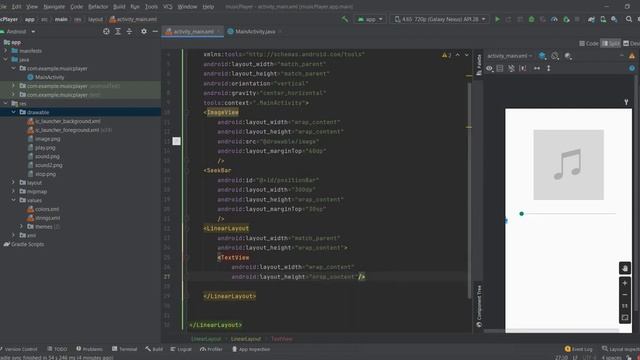Open the Event Log
This screenshot has height=360, width=640.
(x=578, y=349)
